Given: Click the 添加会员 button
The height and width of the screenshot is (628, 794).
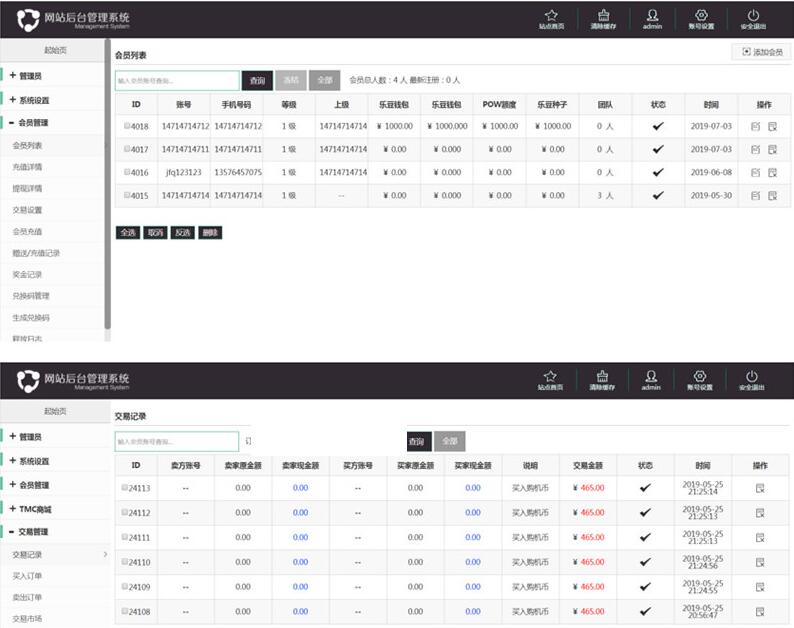Looking at the screenshot, I should tap(762, 51).
